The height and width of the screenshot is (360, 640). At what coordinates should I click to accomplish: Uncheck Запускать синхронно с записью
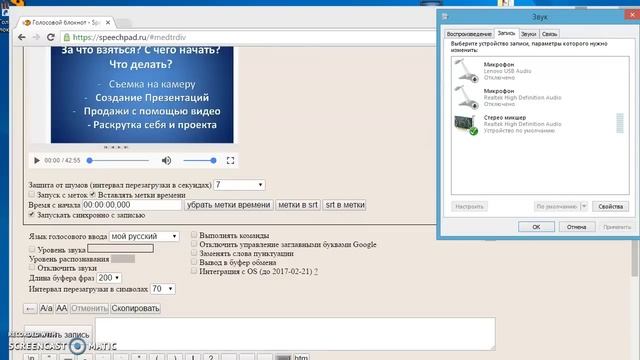[x=31, y=214]
